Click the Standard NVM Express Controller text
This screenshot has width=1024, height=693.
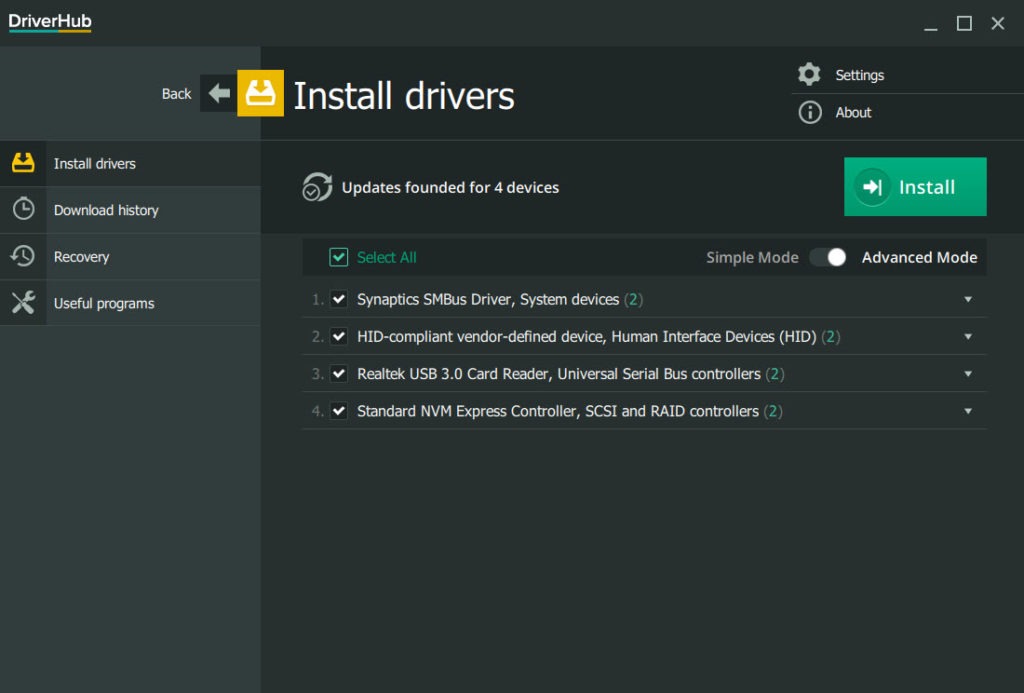(x=558, y=411)
